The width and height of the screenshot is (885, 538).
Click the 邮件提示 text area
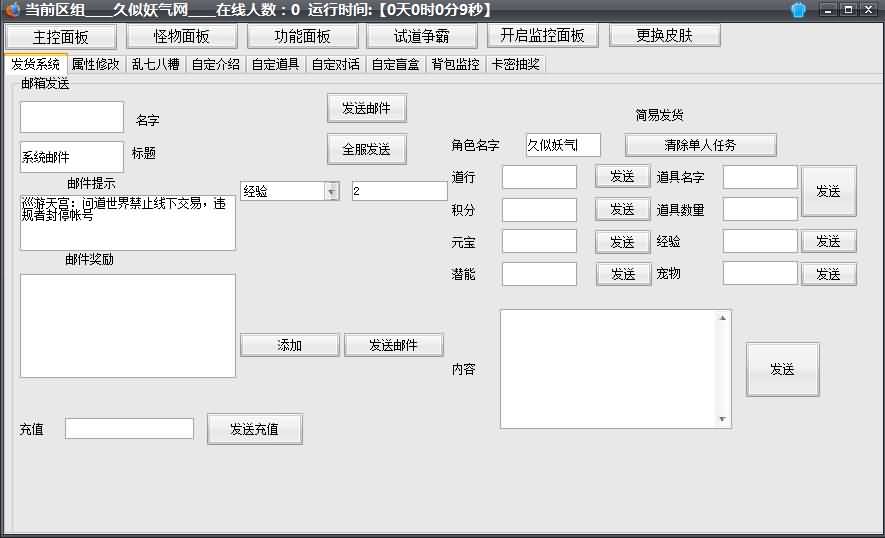pyautogui.click(x=127, y=222)
